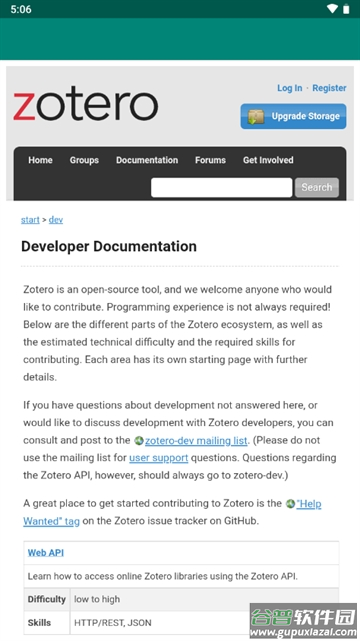Open the Log In link
This screenshot has width=360, height=641.
[290, 88]
